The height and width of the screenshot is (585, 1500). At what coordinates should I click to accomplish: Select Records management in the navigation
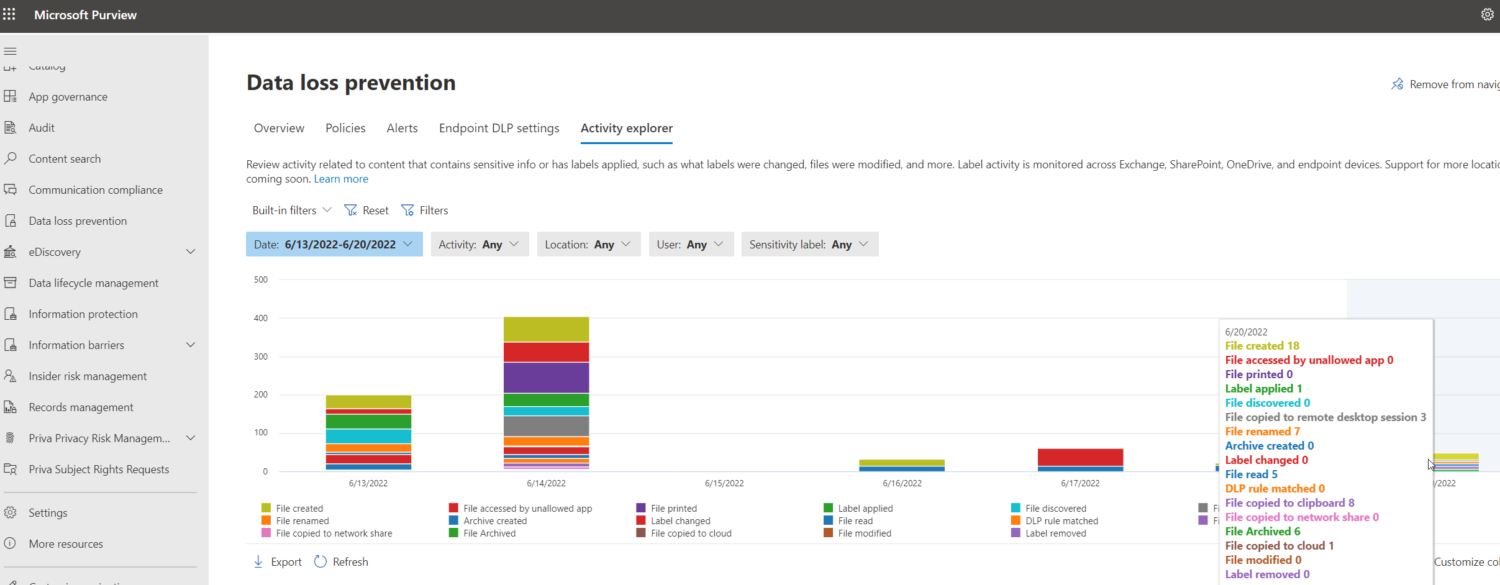(84, 407)
